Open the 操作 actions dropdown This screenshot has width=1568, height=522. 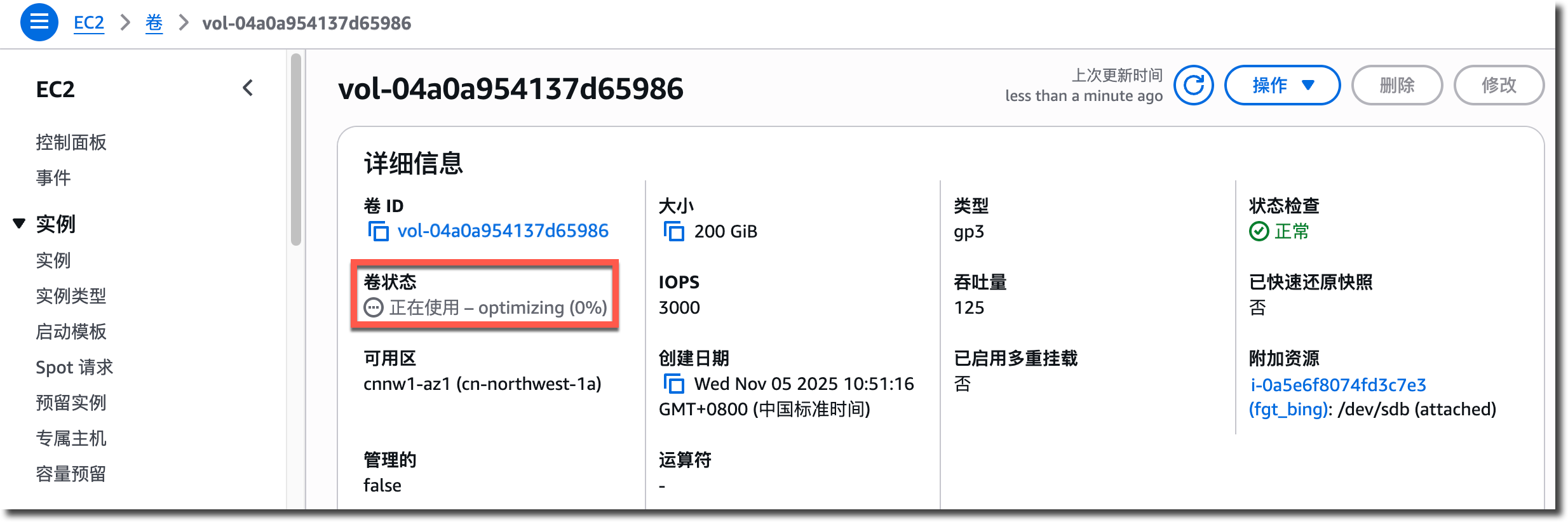point(1282,85)
